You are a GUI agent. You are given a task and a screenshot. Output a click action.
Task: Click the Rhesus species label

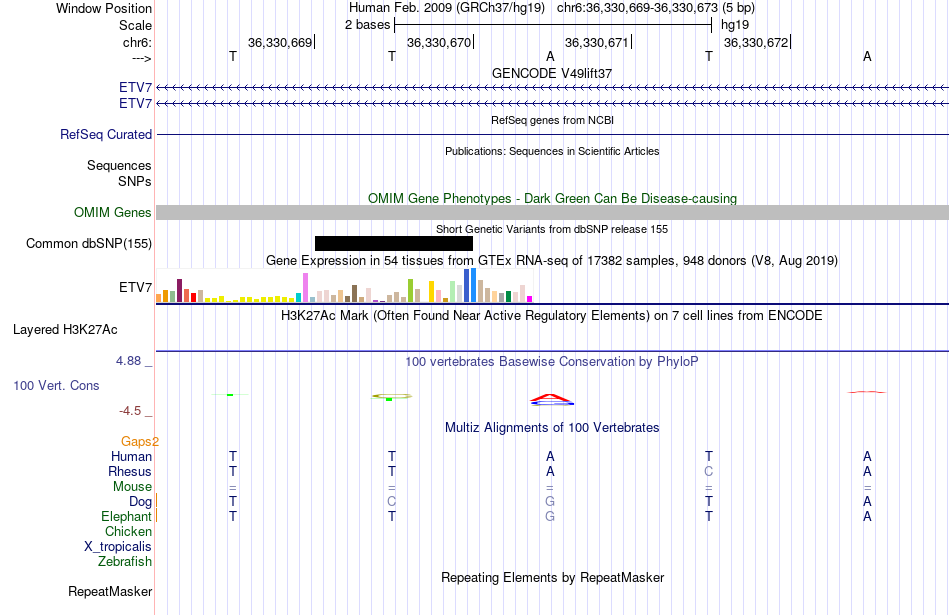point(130,471)
